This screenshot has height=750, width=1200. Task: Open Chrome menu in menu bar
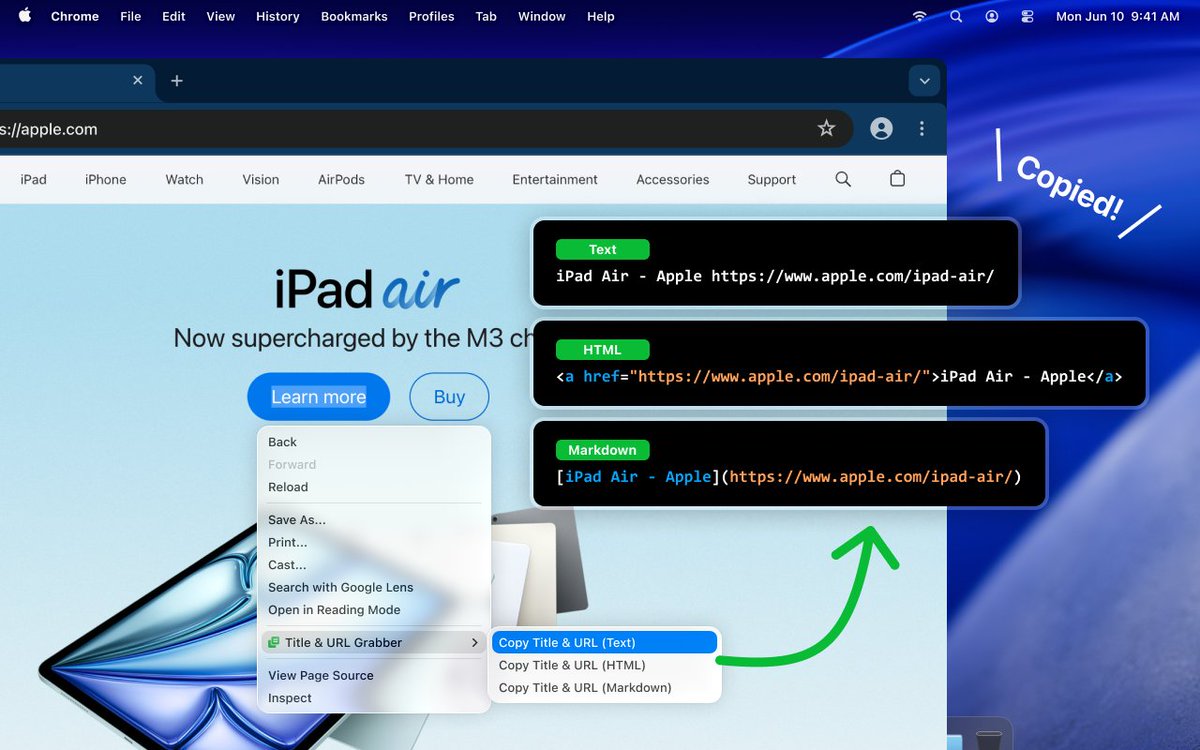pyautogui.click(x=75, y=16)
